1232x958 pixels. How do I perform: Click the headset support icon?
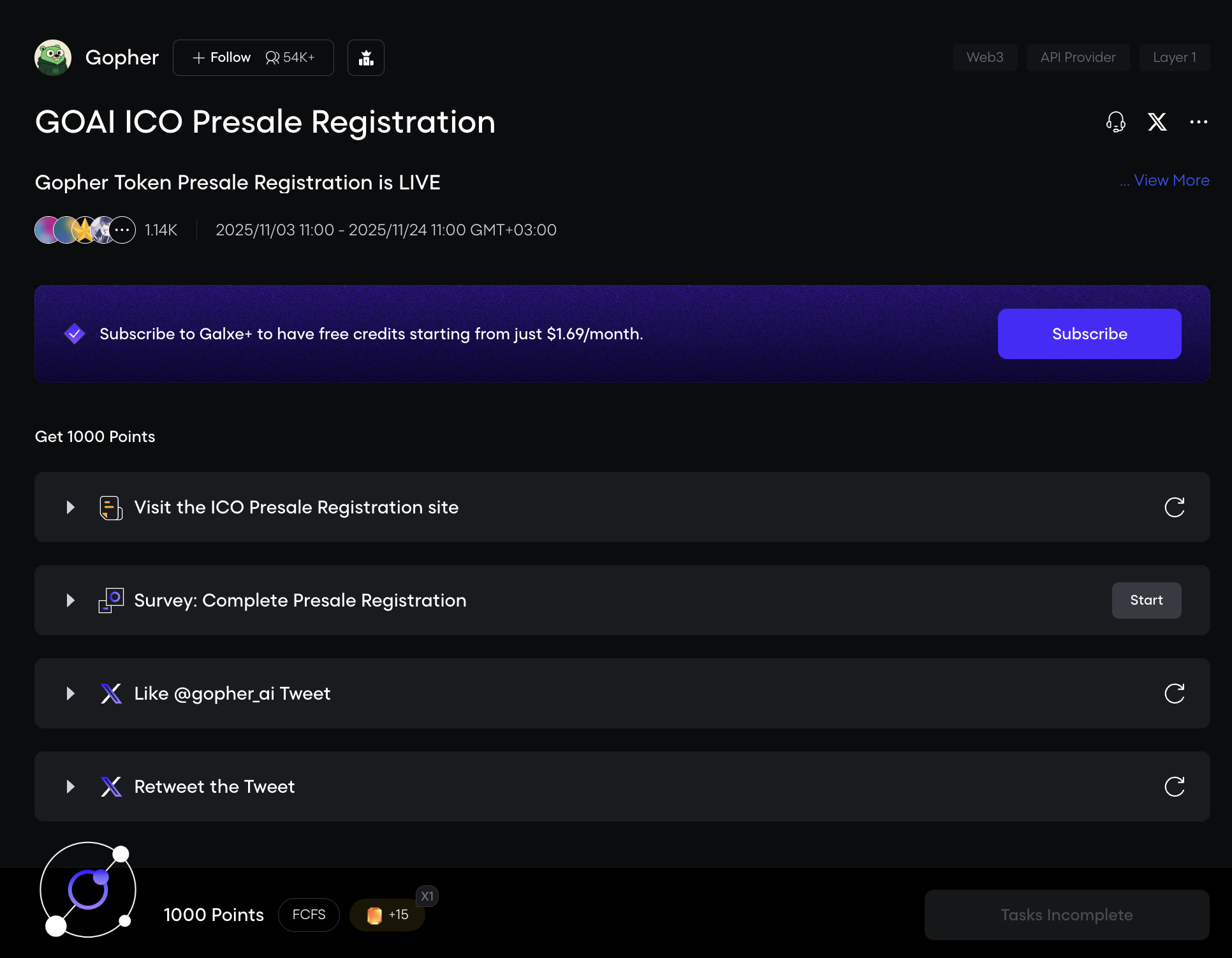tap(1115, 122)
